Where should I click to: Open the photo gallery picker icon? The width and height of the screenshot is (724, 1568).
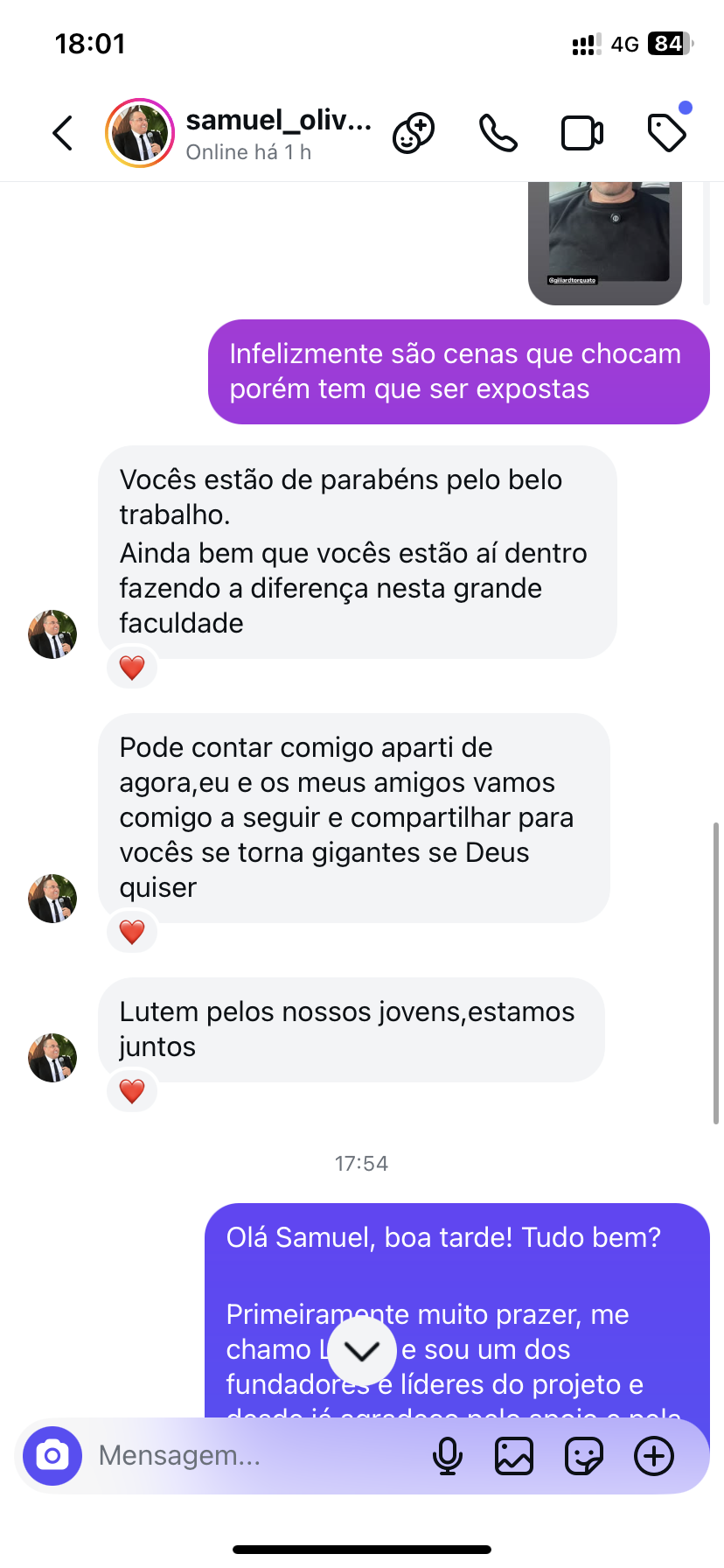514,1456
